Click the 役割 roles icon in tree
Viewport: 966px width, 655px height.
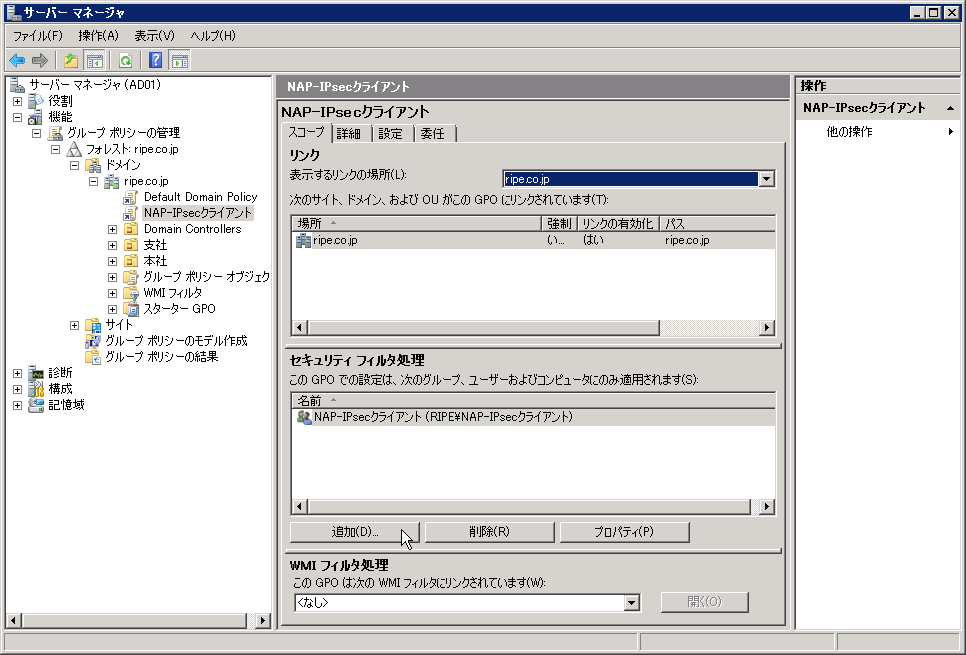pos(37,101)
